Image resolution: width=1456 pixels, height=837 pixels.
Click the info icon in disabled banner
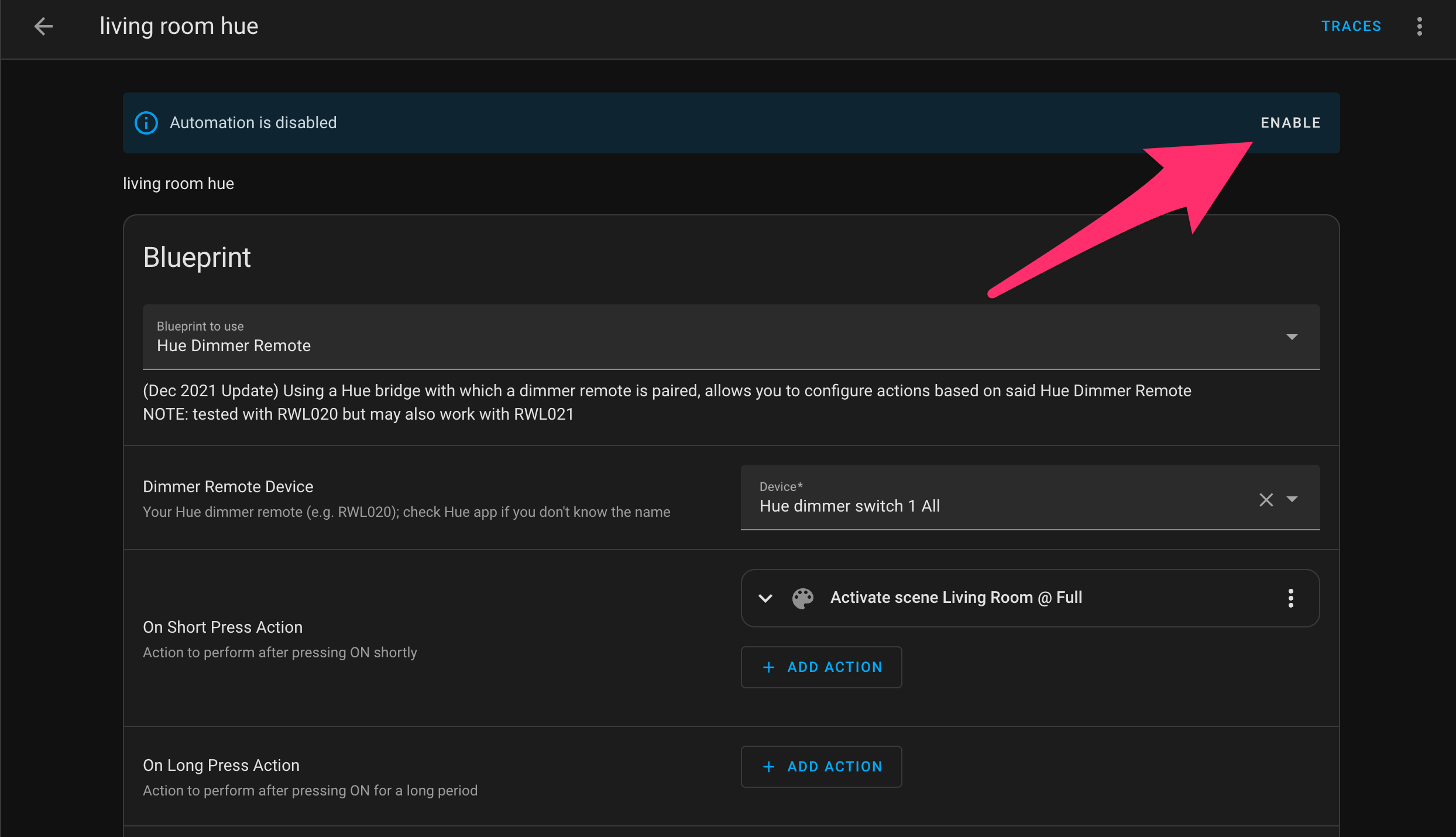click(x=146, y=123)
